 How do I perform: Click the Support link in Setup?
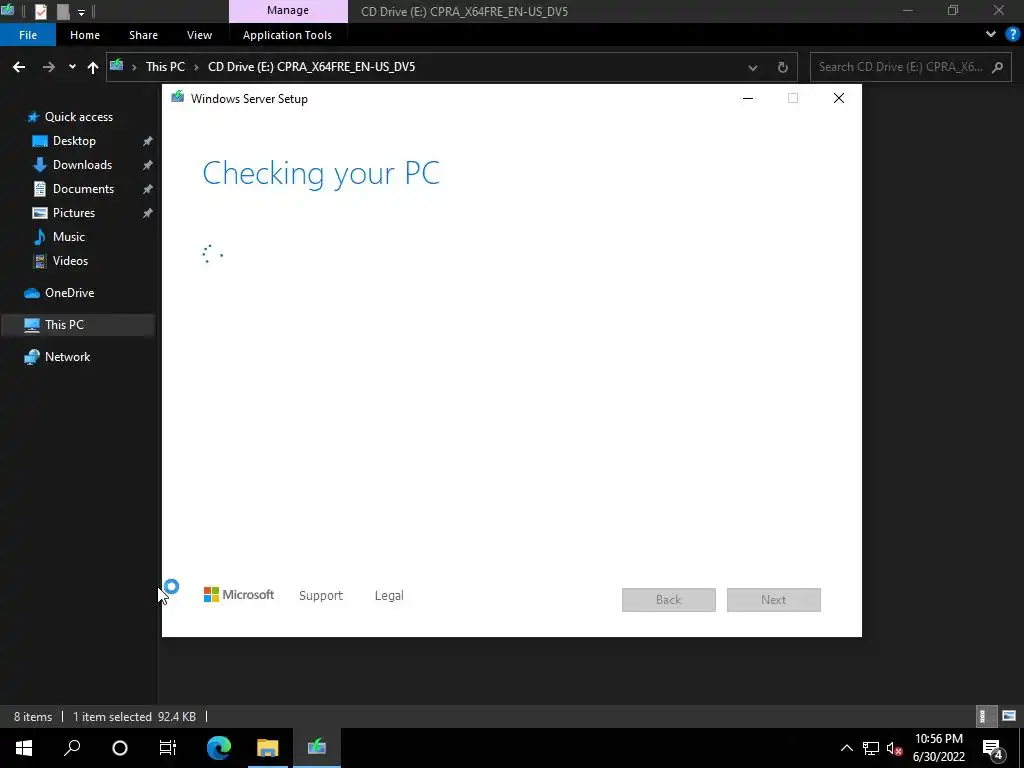[321, 596]
